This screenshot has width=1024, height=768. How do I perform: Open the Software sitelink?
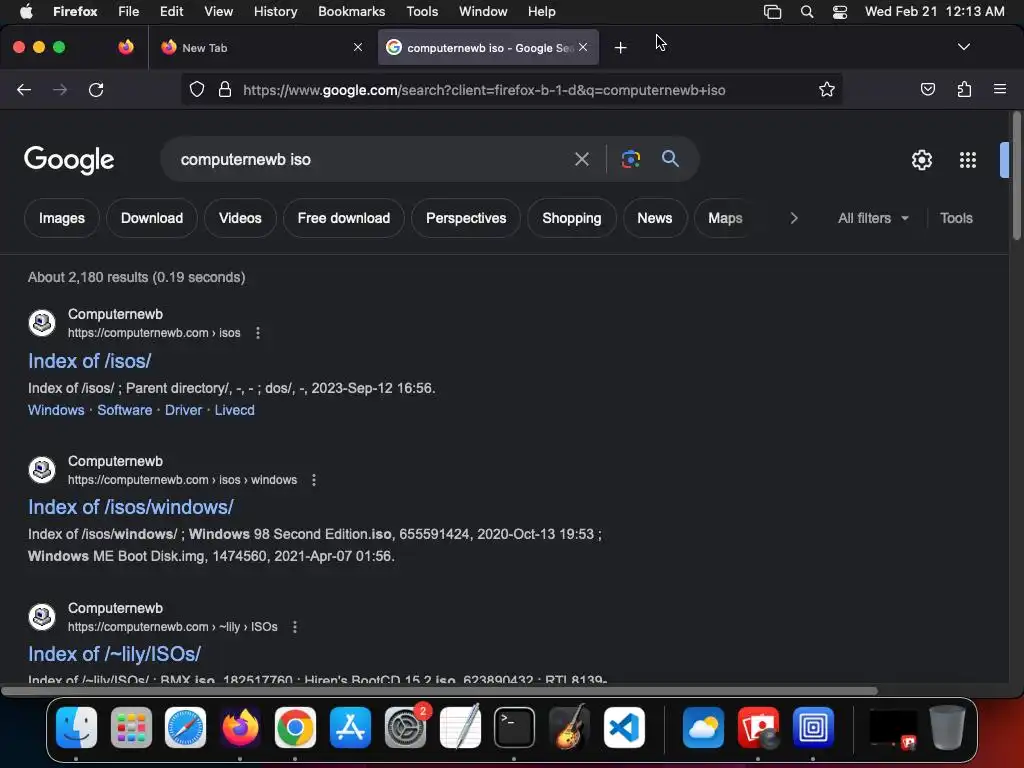tap(125, 410)
